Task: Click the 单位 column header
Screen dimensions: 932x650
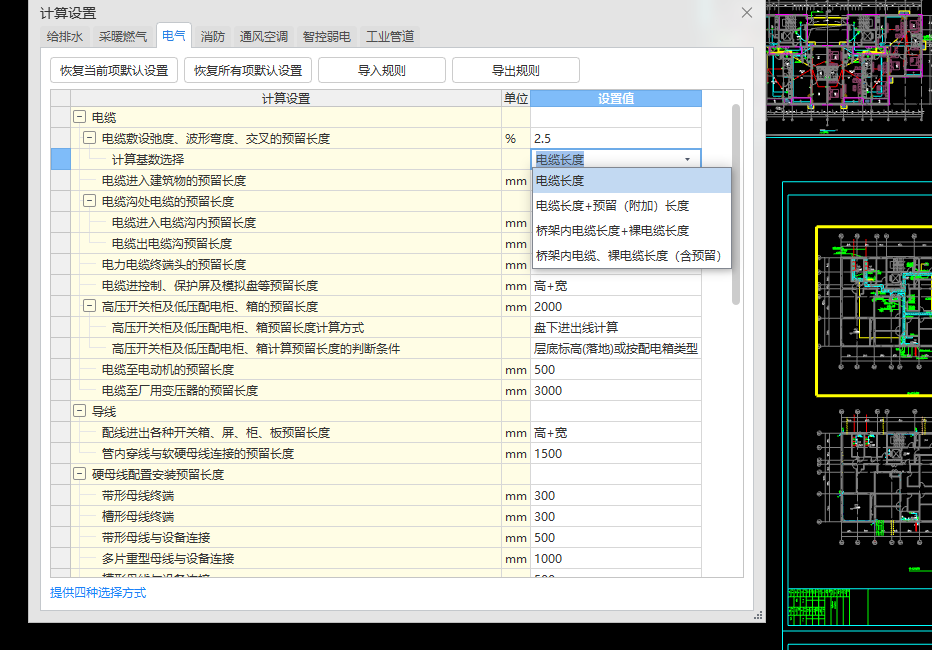Action: 516,99
